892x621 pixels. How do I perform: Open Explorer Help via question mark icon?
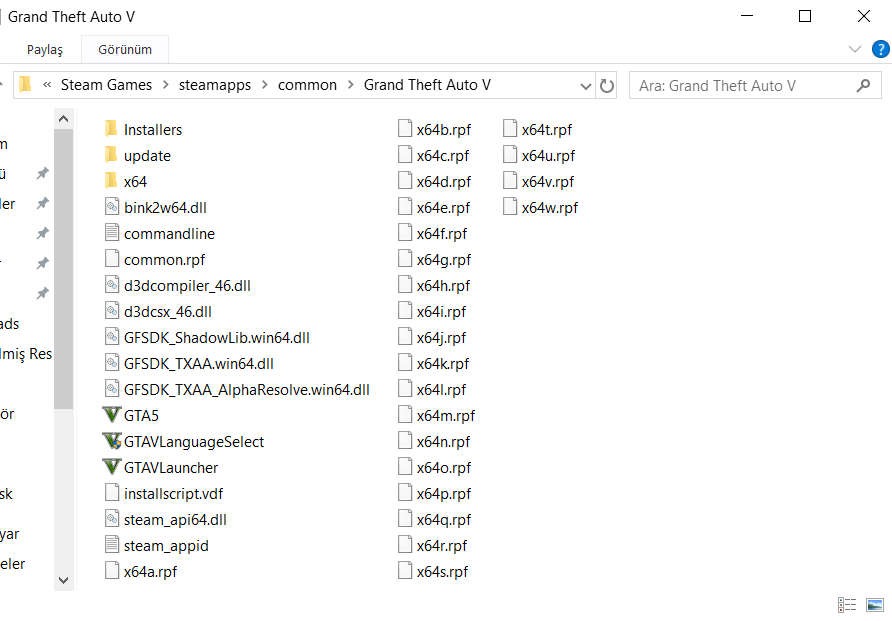(880, 48)
